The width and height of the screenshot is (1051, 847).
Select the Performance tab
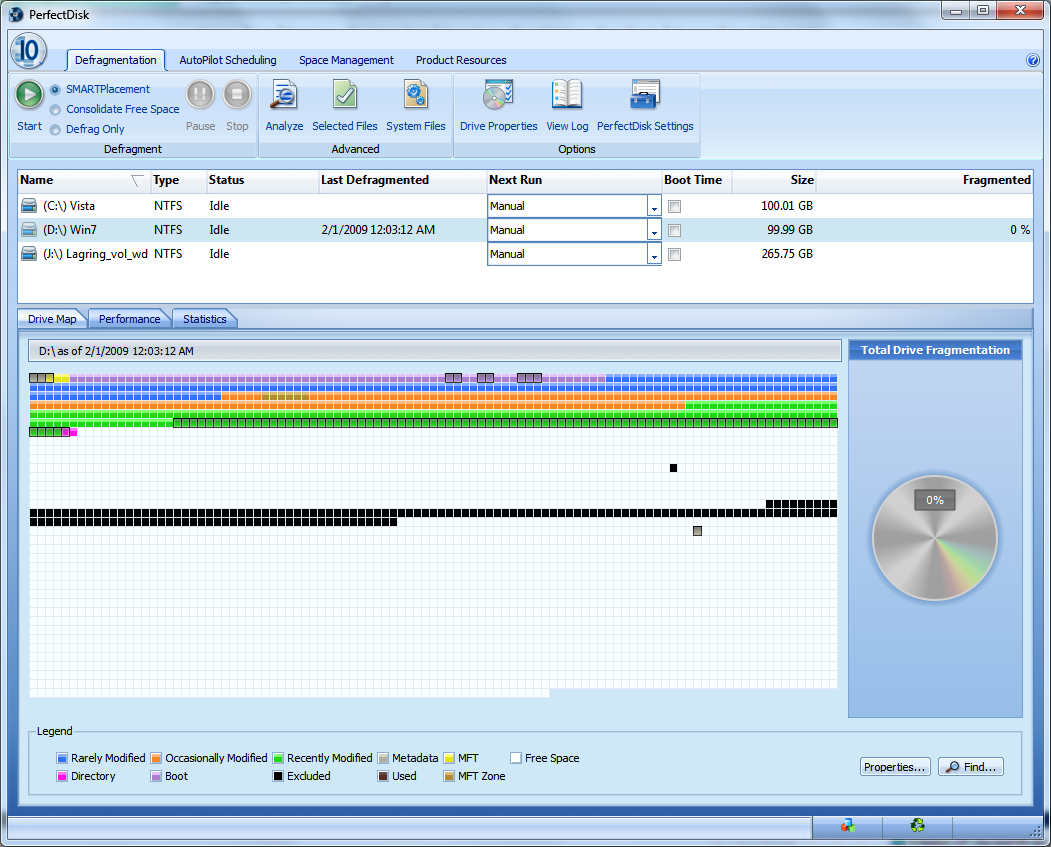click(129, 319)
